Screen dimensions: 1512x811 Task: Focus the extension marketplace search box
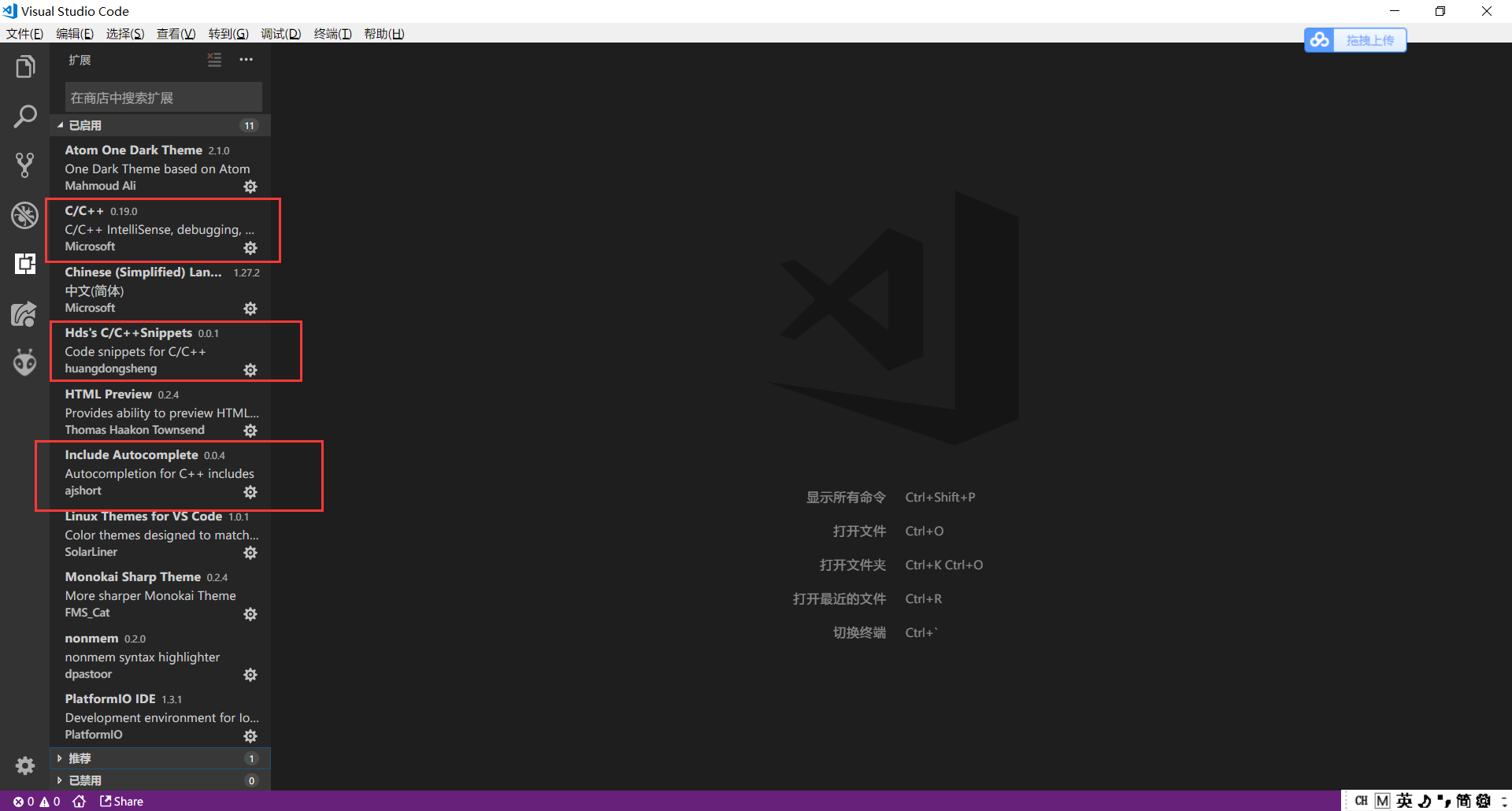[x=163, y=98]
